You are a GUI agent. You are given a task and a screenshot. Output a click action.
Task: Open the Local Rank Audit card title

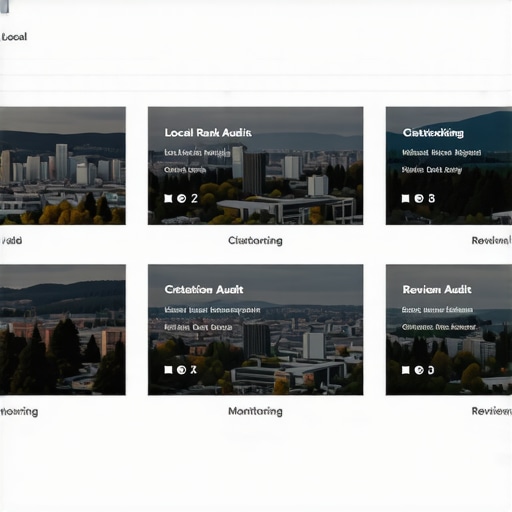click(x=208, y=133)
